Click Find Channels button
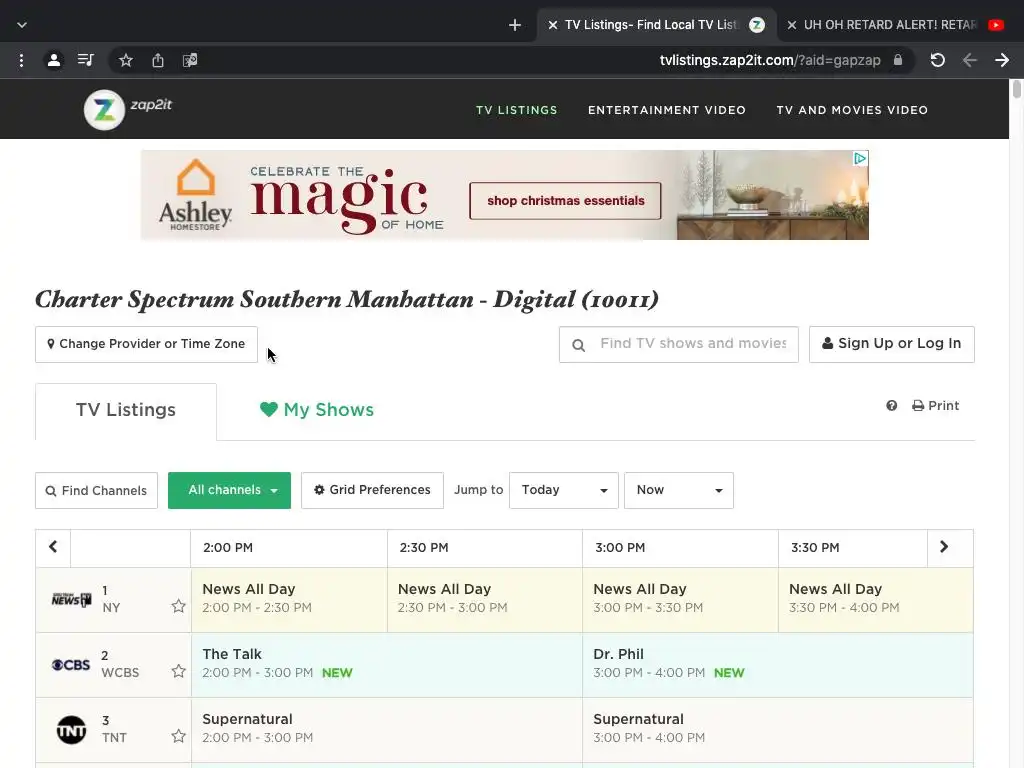1024x768 pixels. [97, 490]
